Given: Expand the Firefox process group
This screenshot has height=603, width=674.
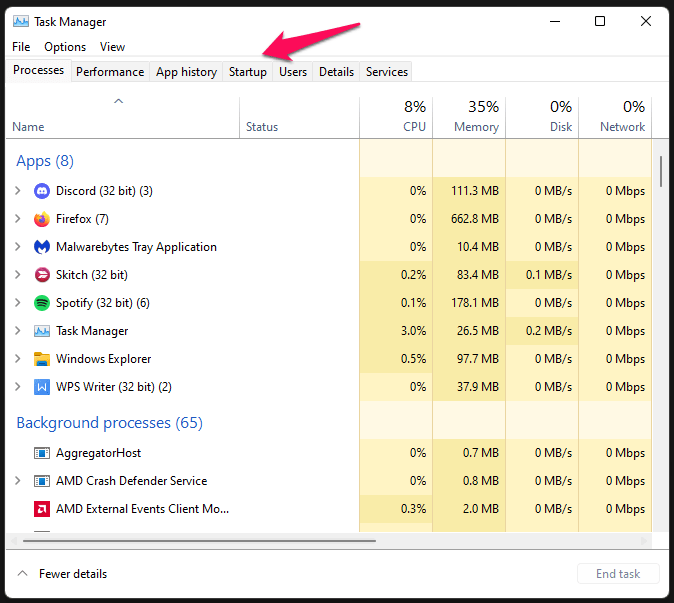Looking at the screenshot, I should (x=17, y=219).
